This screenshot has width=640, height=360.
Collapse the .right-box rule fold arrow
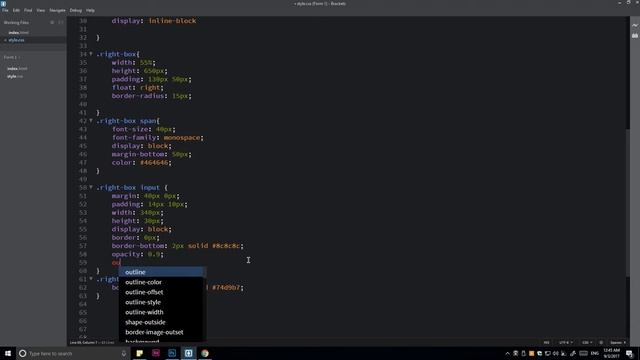pos(91,54)
